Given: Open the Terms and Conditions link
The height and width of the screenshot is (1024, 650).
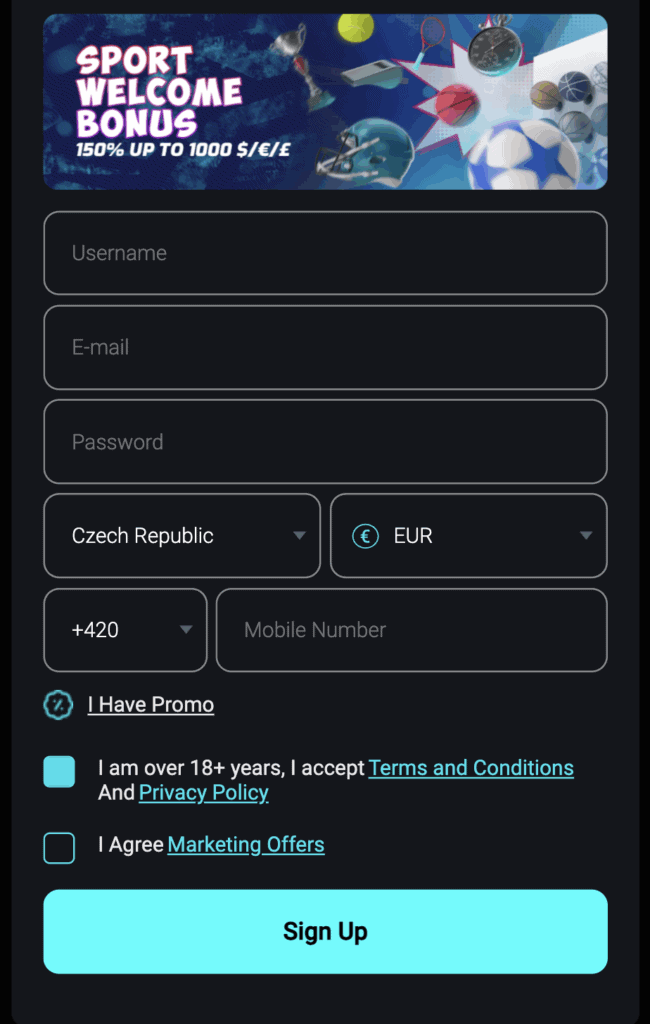Looking at the screenshot, I should pos(471,768).
